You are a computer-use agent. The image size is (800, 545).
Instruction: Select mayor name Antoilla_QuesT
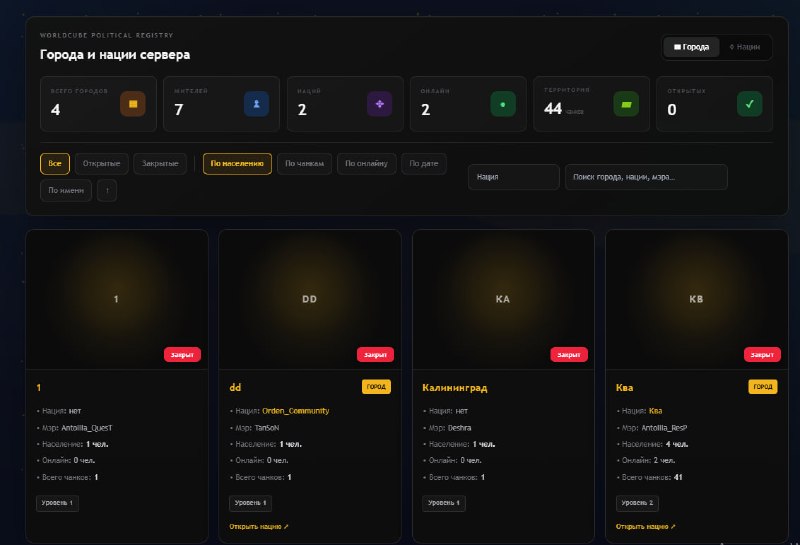point(87,428)
